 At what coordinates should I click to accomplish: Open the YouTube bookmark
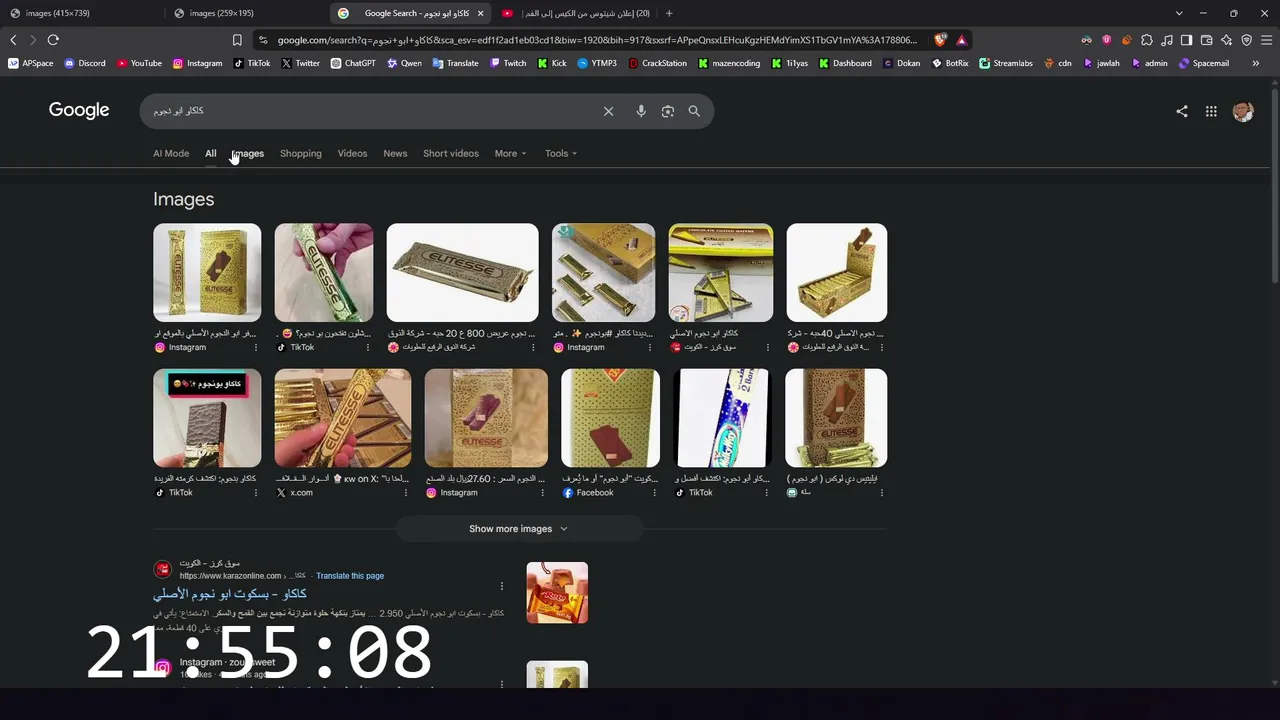coord(139,63)
